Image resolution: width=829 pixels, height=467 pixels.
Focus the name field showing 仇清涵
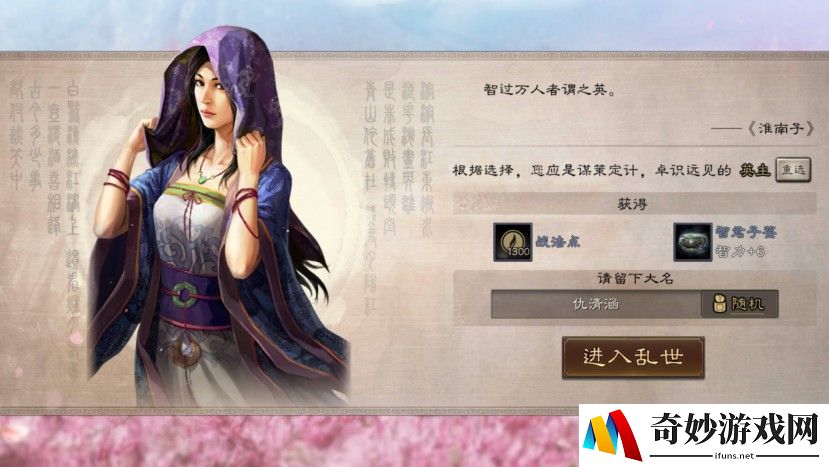point(596,304)
